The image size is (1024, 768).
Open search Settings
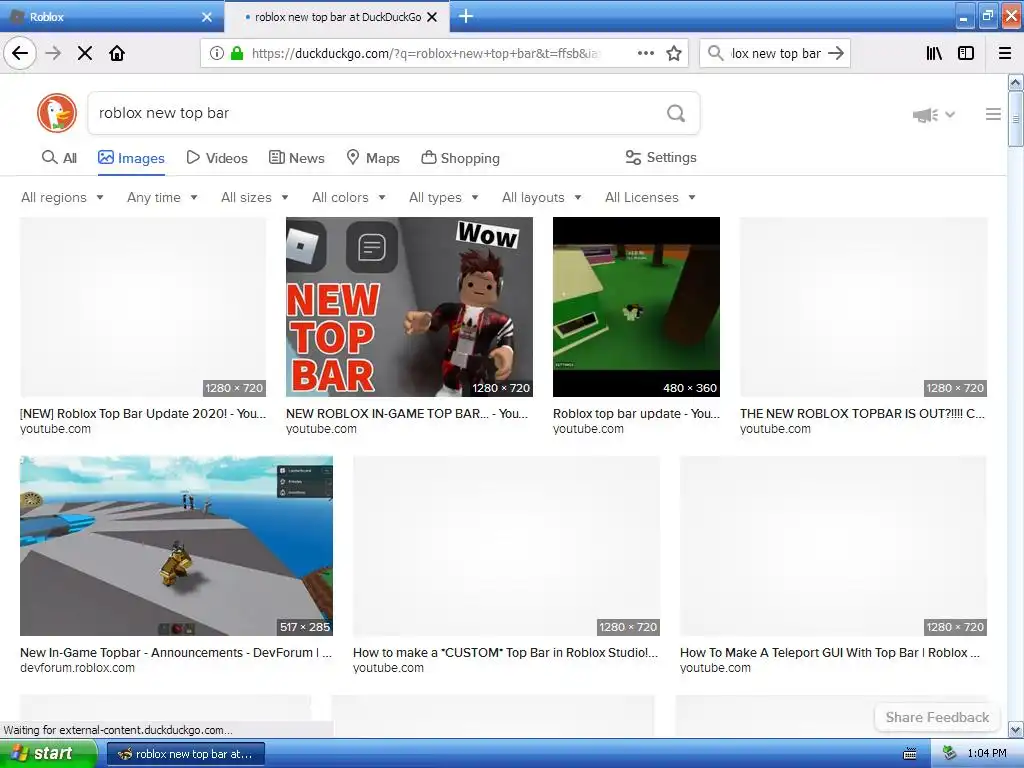click(661, 157)
